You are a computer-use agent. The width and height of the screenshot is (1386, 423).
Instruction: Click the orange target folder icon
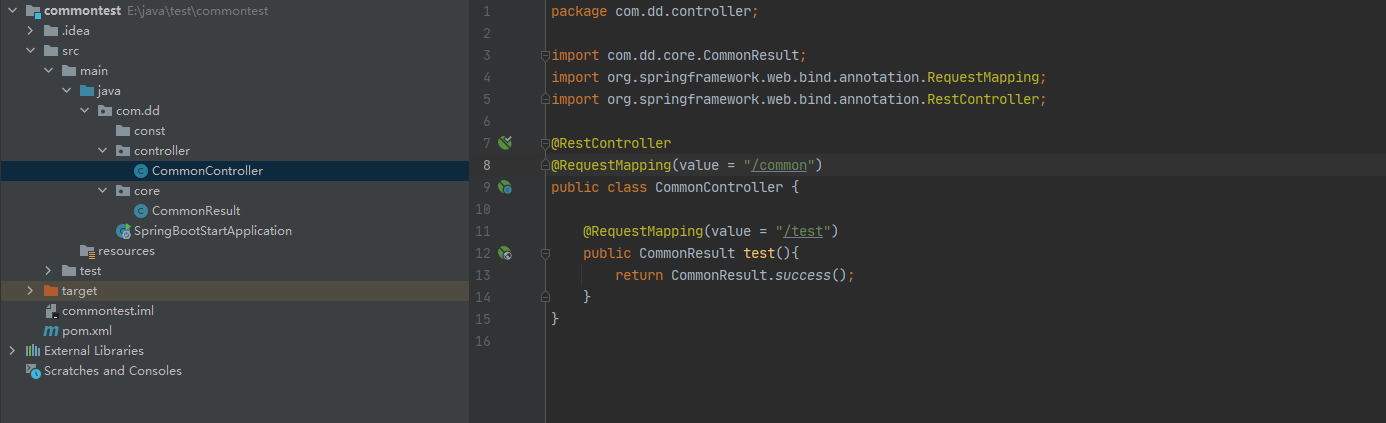coord(51,291)
